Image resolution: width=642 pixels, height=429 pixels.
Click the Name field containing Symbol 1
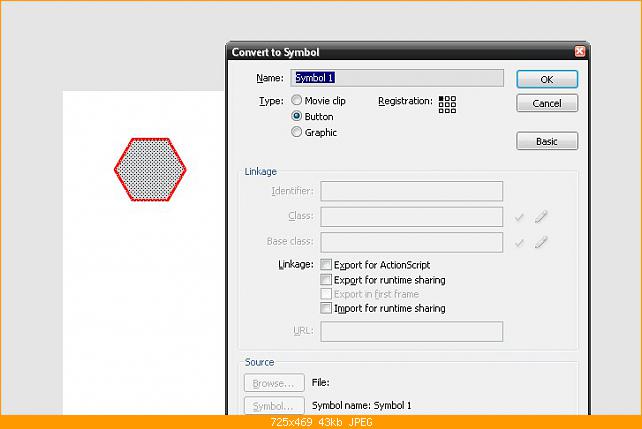point(397,78)
